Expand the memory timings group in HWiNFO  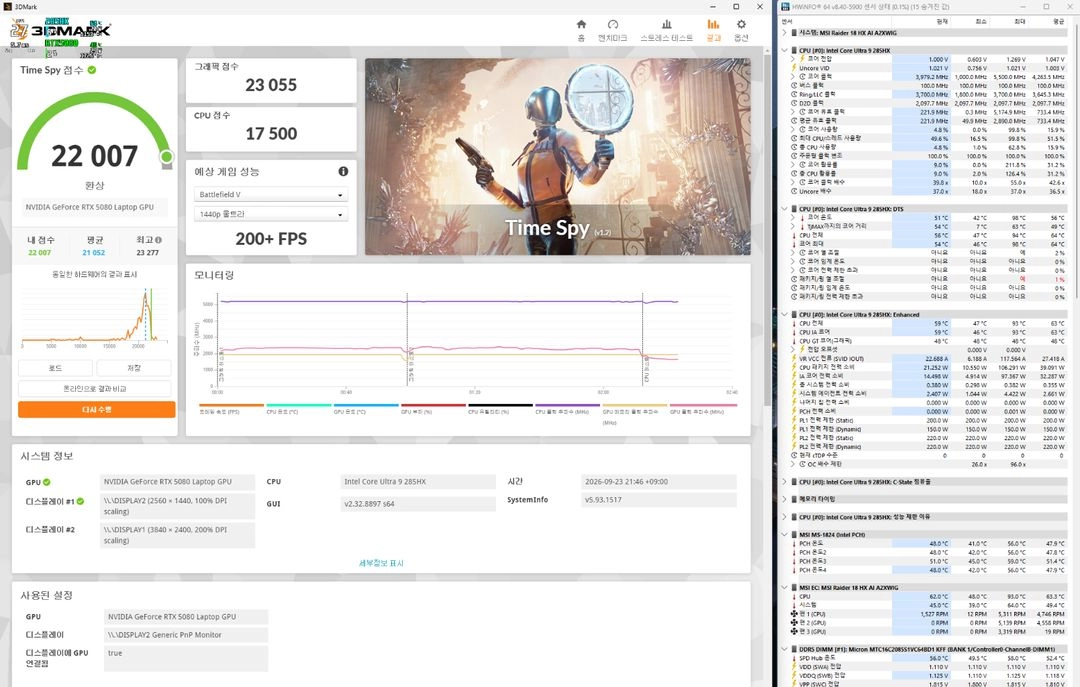(x=785, y=499)
